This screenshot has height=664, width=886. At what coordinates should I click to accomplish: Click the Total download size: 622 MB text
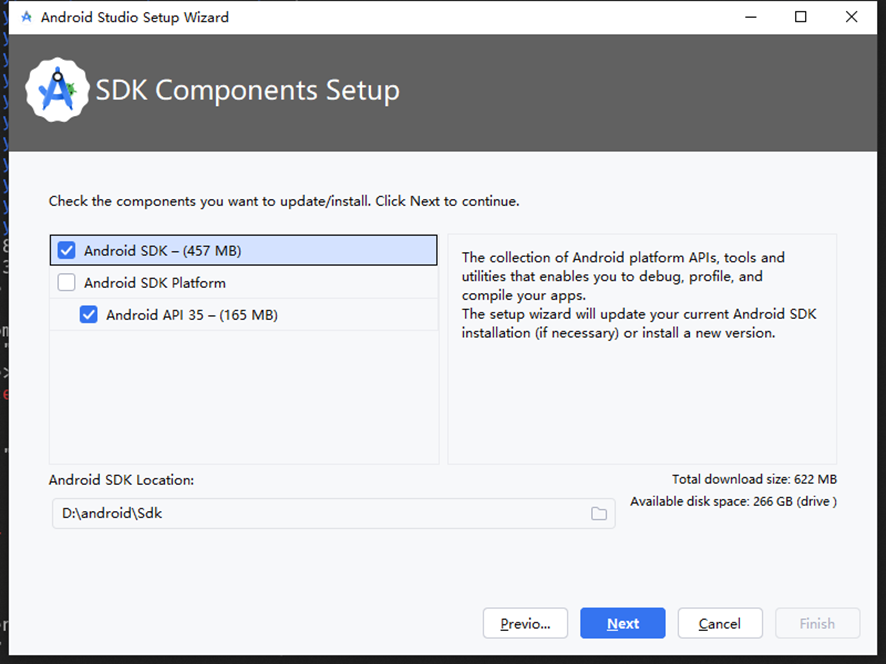pos(754,479)
